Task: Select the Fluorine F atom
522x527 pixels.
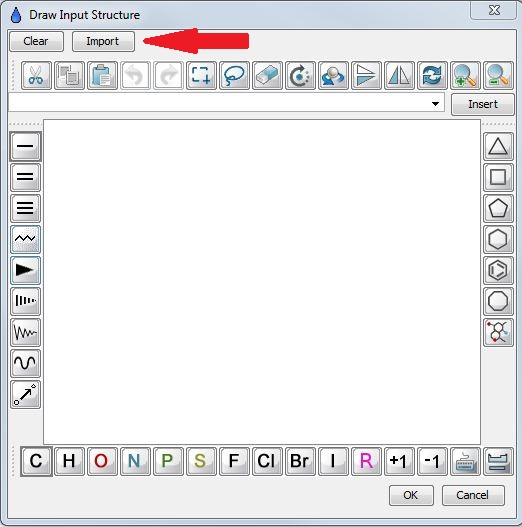Action: coord(234,461)
